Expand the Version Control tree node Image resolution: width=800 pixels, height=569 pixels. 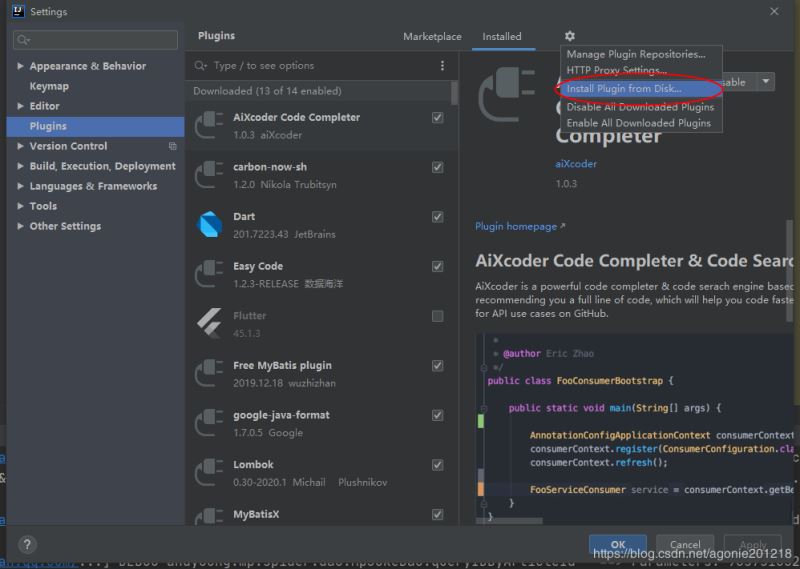[20, 146]
